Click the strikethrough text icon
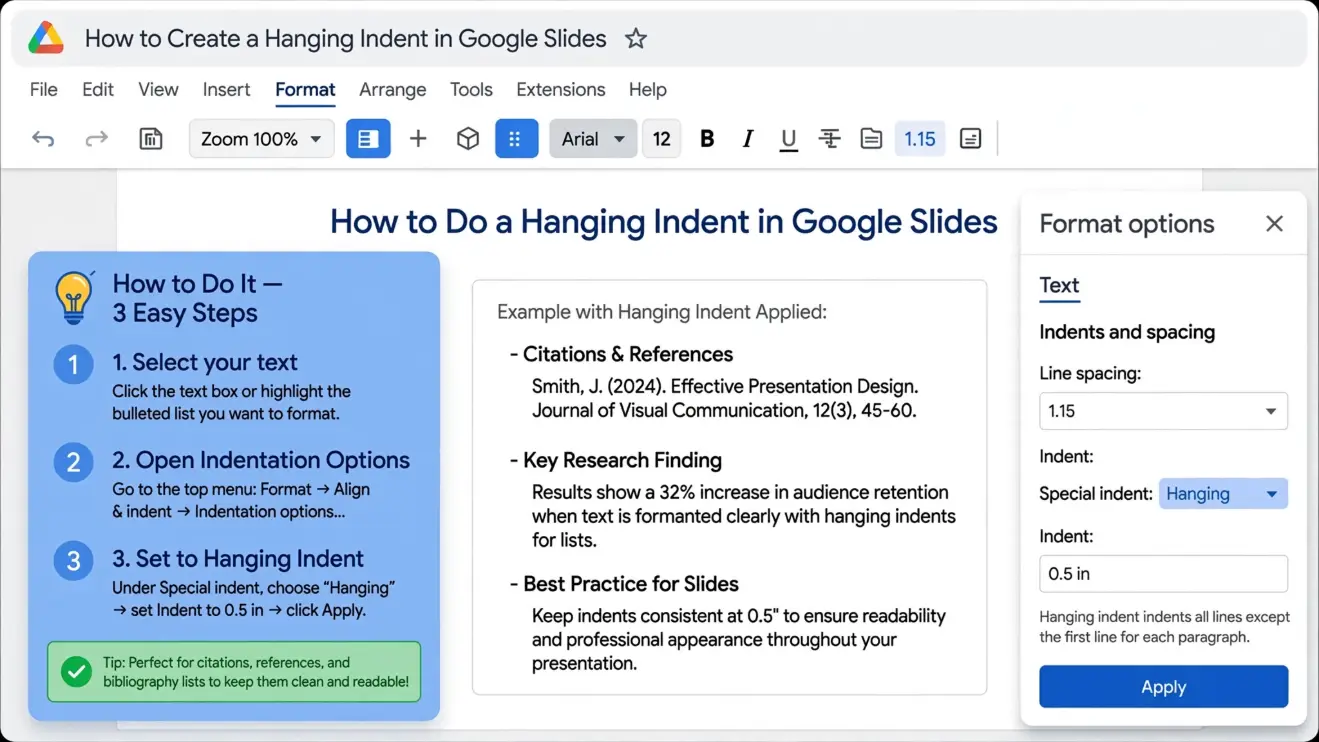 click(829, 139)
